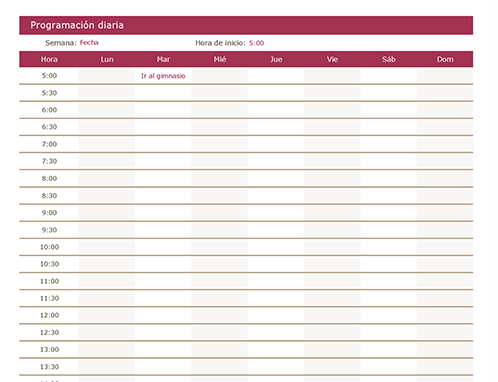498x382 pixels.
Task: Select the Hora de inicio 5:00 value
Action: 256,43
